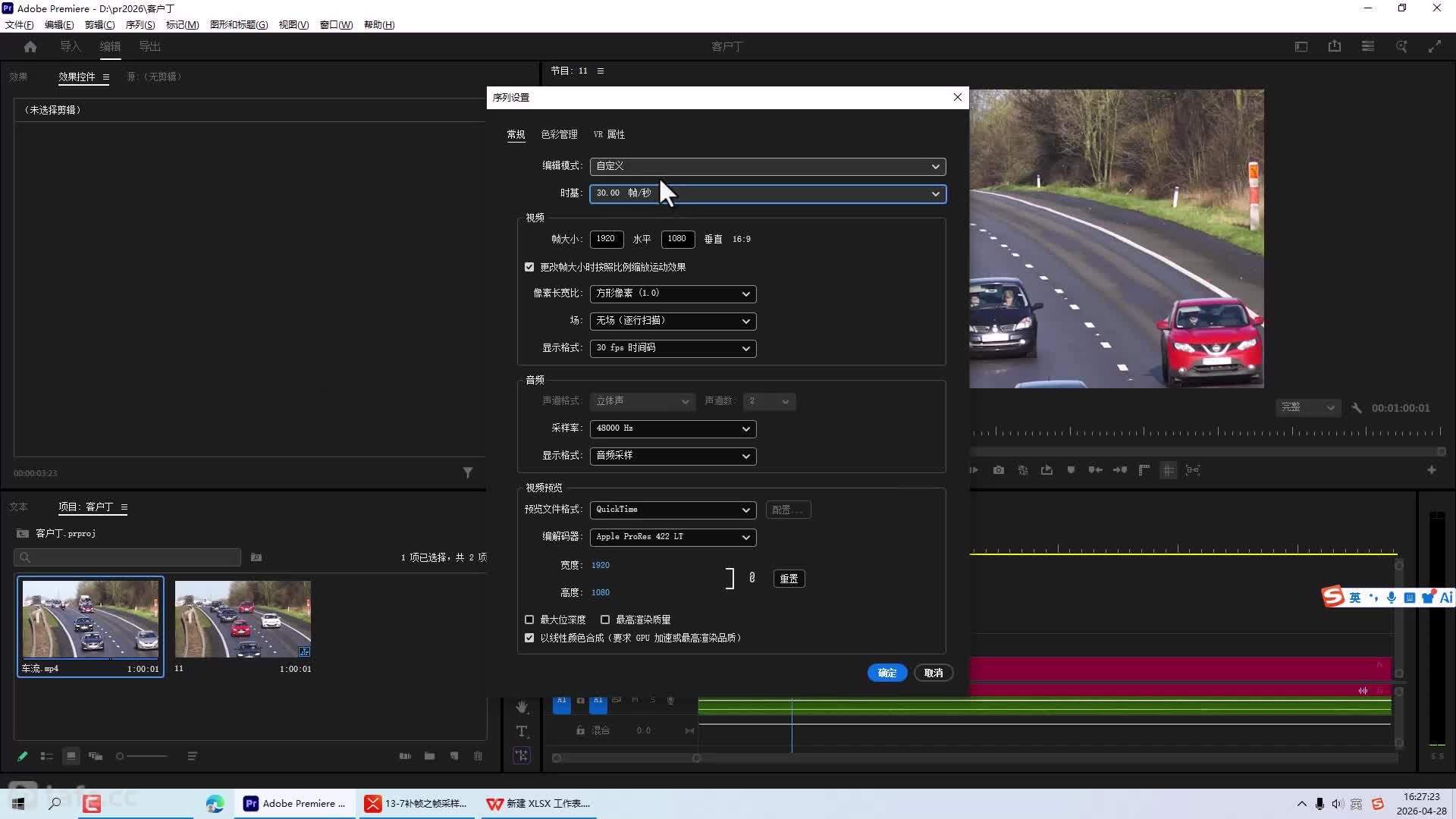Select the Type tool
This screenshot has width=1456, height=819.
click(522, 731)
